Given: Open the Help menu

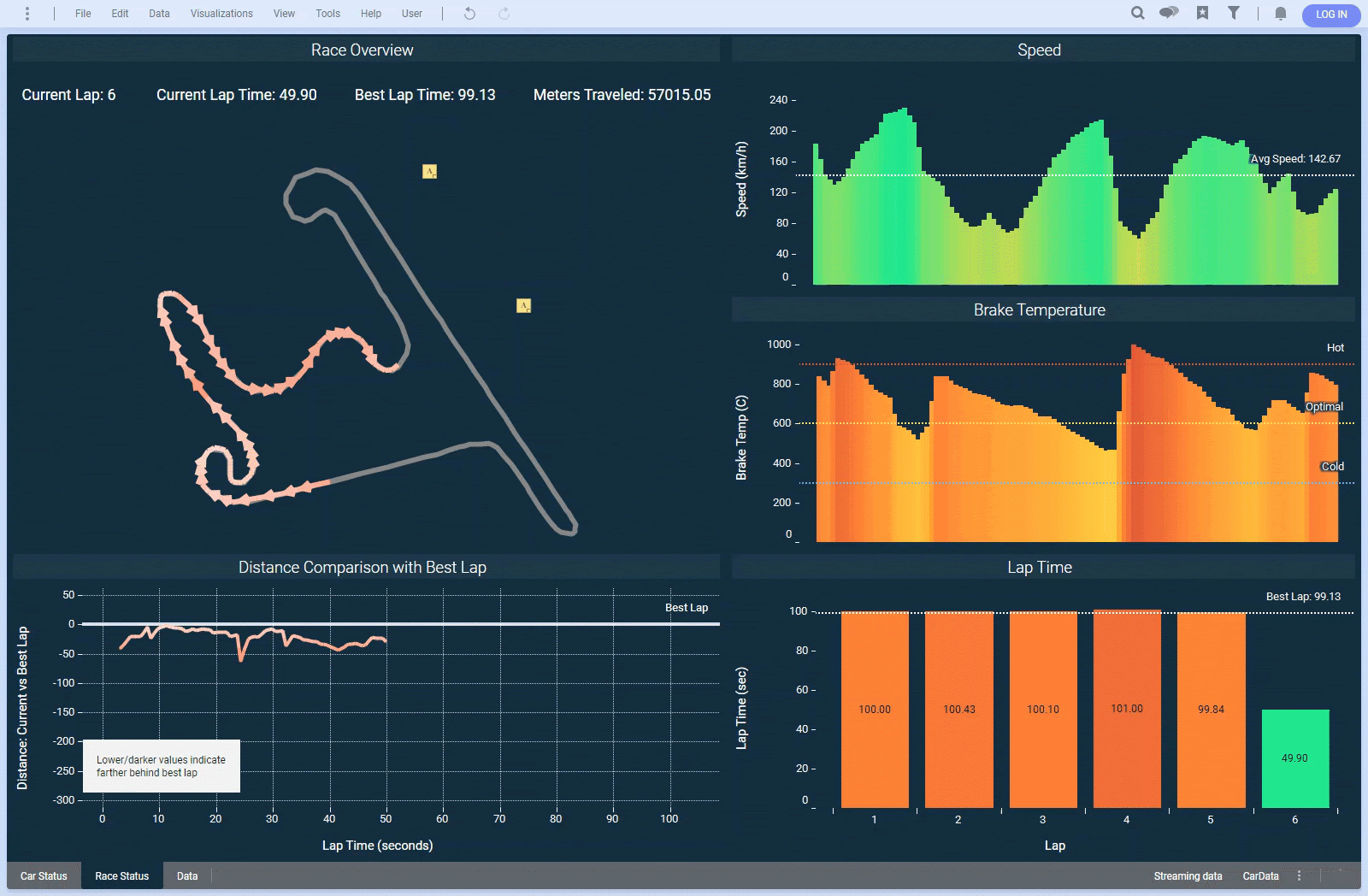Looking at the screenshot, I should click(371, 14).
